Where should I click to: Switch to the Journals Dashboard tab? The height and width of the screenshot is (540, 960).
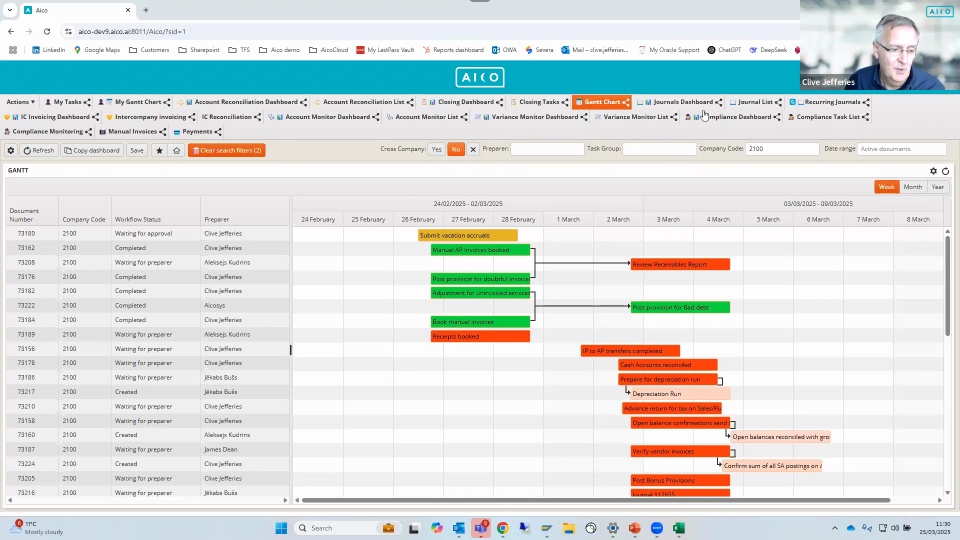pos(682,102)
